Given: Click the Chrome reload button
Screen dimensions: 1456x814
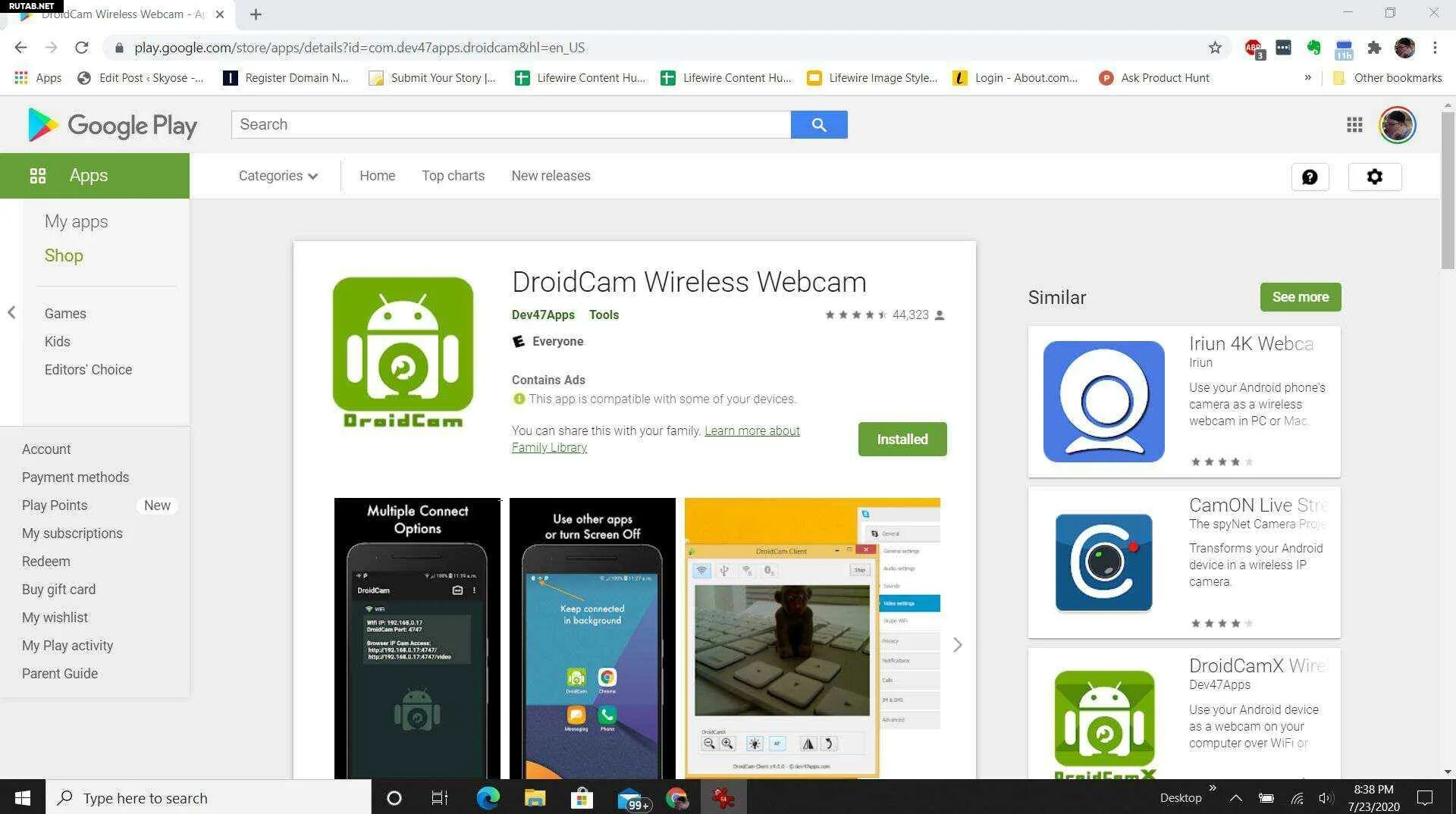Looking at the screenshot, I should coord(82,48).
